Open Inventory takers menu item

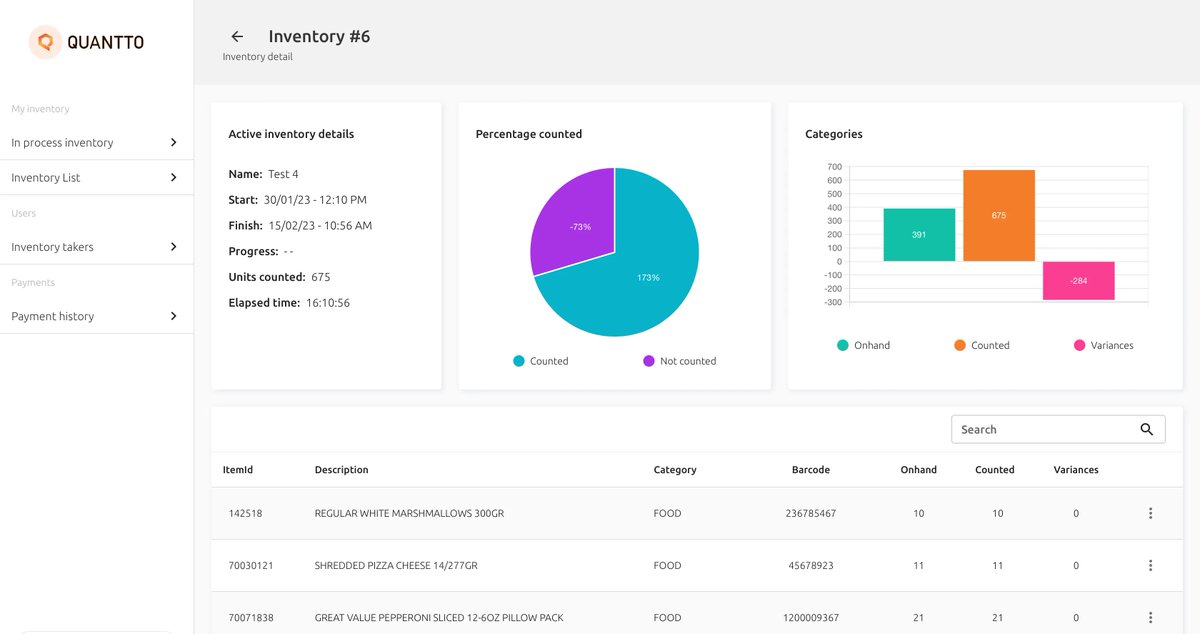pos(96,246)
